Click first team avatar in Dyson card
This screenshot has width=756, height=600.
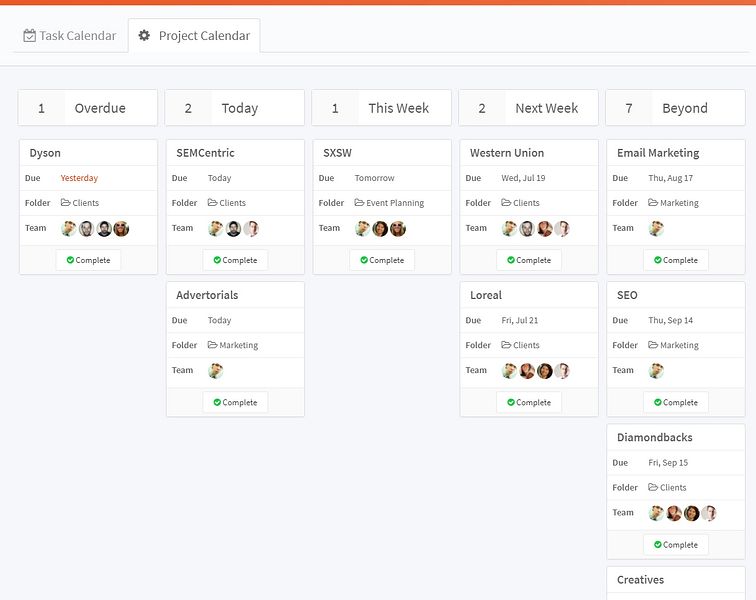(x=69, y=229)
